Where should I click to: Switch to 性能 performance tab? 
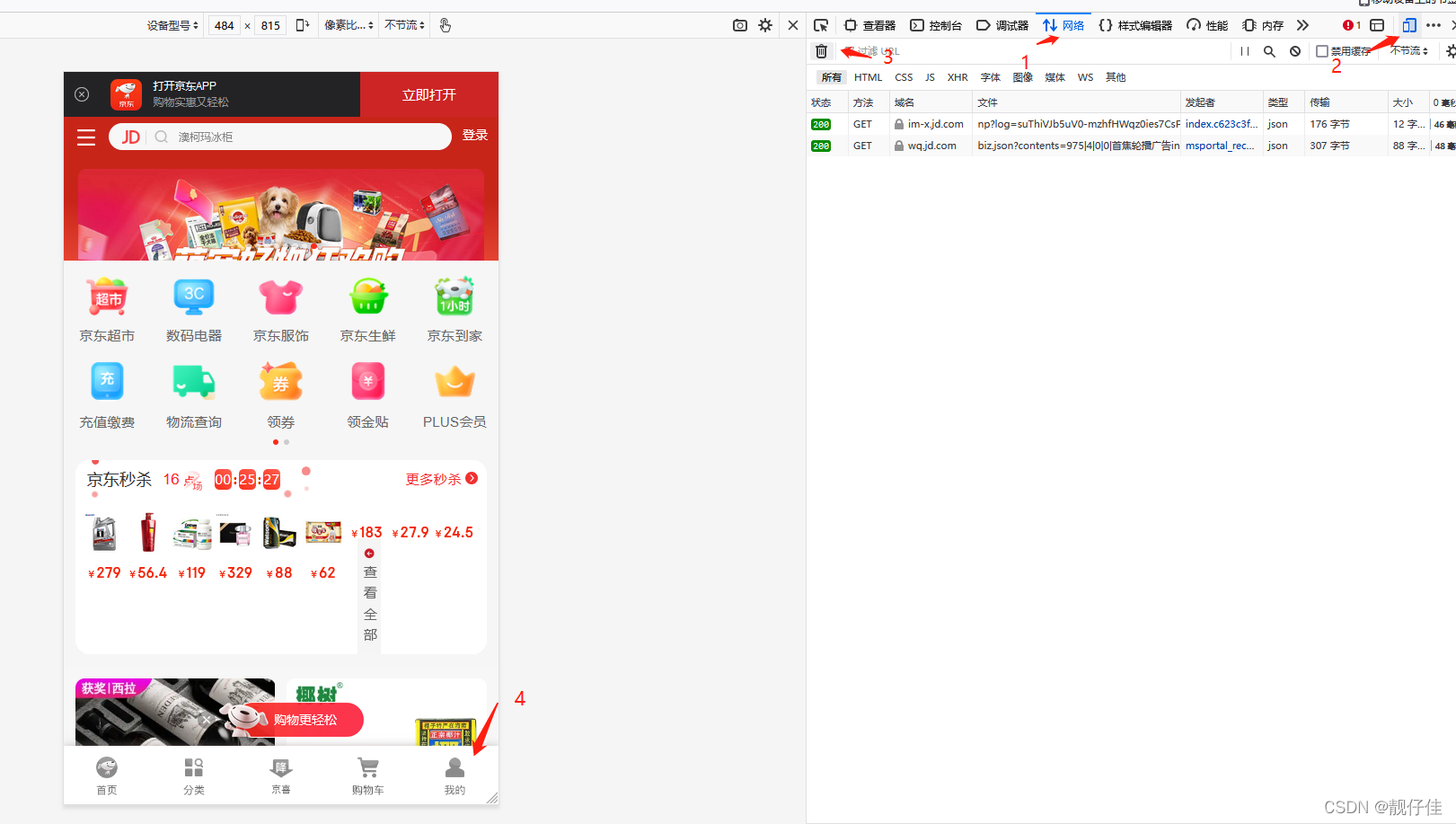(x=1207, y=25)
